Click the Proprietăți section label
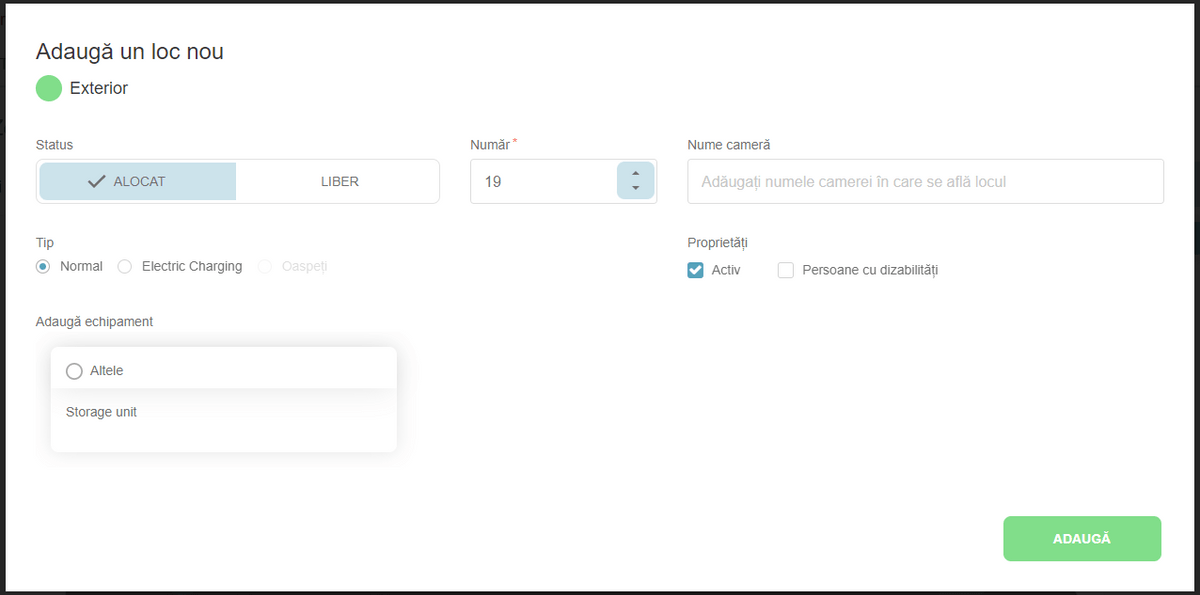 pos(718,243)
